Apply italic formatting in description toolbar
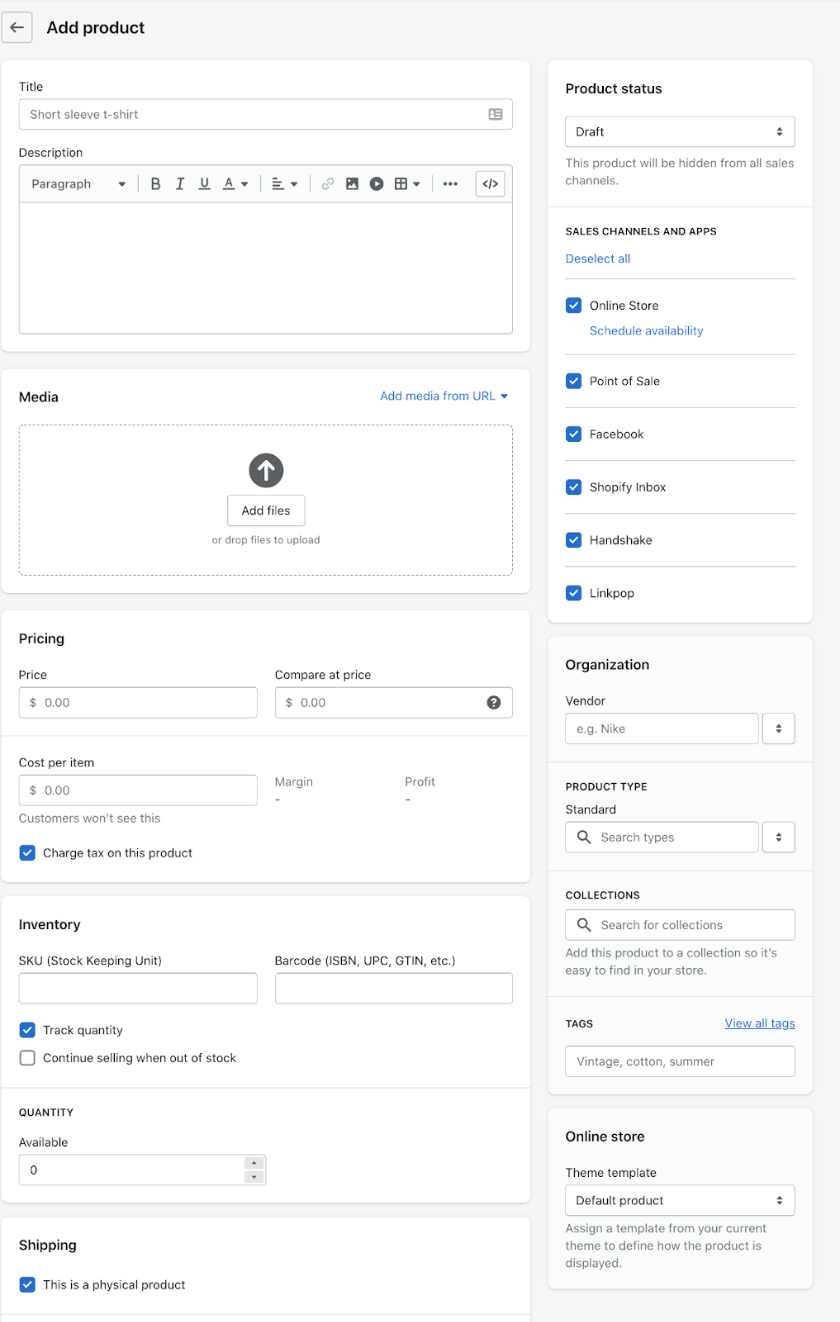Screen dimensions: 840x1322 pos(180,184)
